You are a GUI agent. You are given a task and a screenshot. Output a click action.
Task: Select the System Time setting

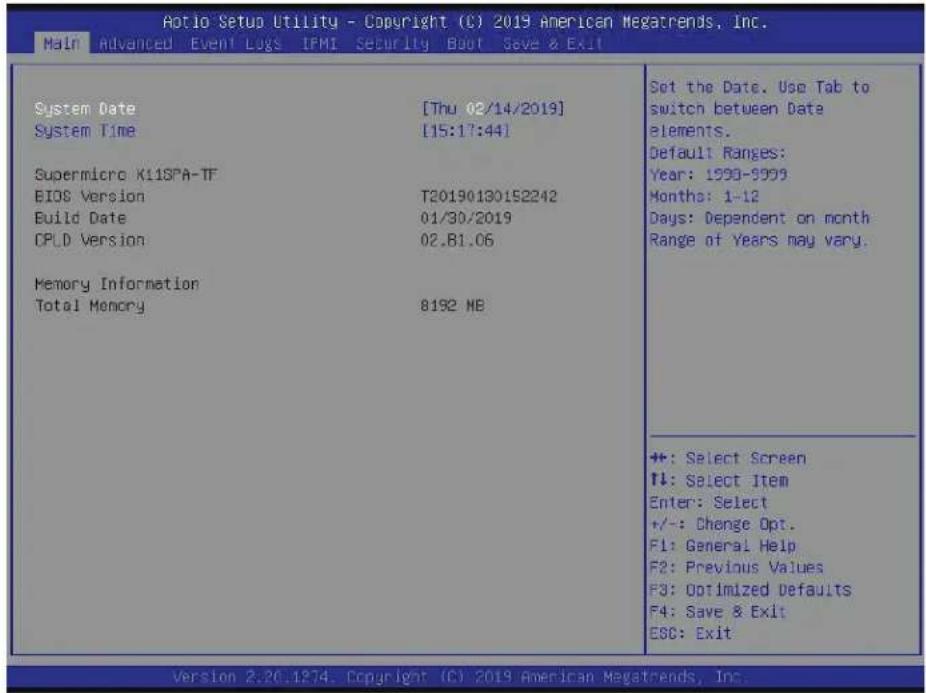85,131
